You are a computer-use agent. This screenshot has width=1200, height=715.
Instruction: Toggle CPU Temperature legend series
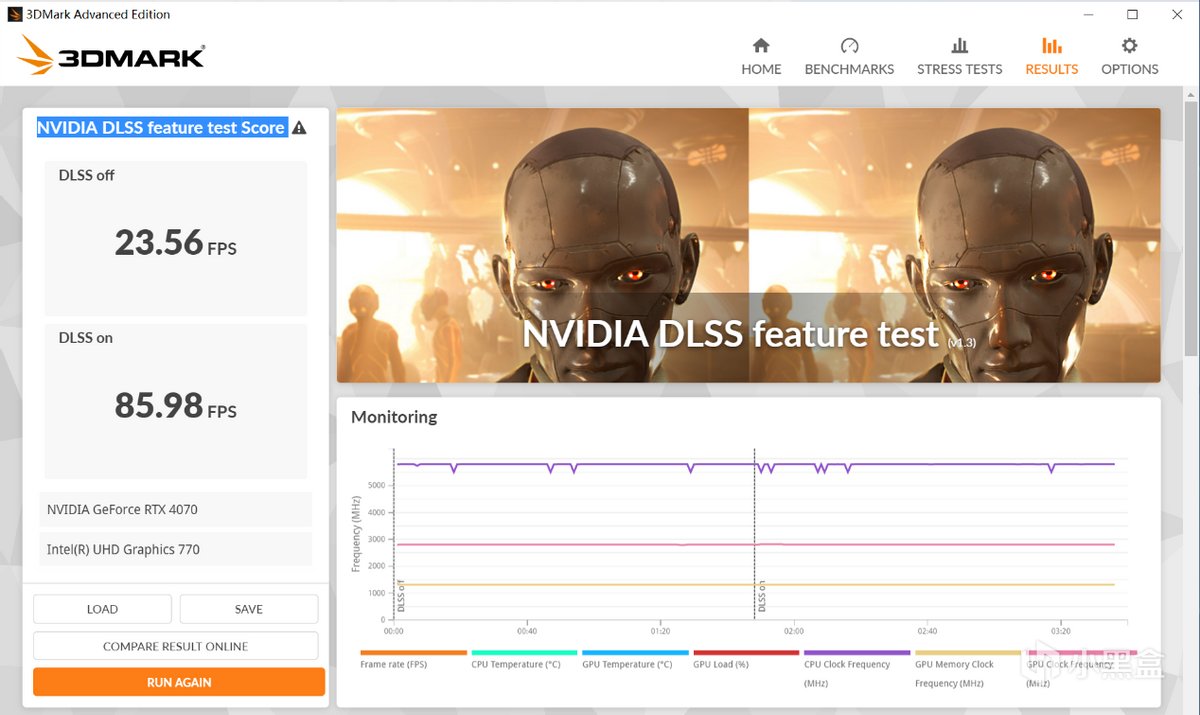pyautogui.click(x=524, y=659)
